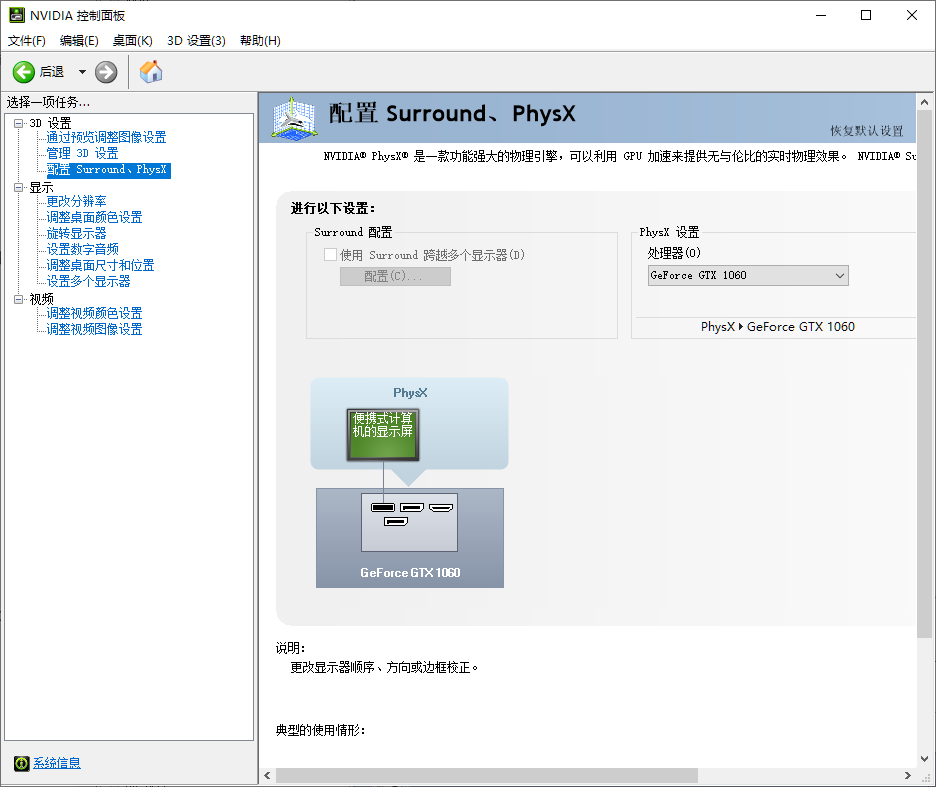Click the gray Forward arrow icon
Screen dimensions: 936x787
[x=106, y=72]
